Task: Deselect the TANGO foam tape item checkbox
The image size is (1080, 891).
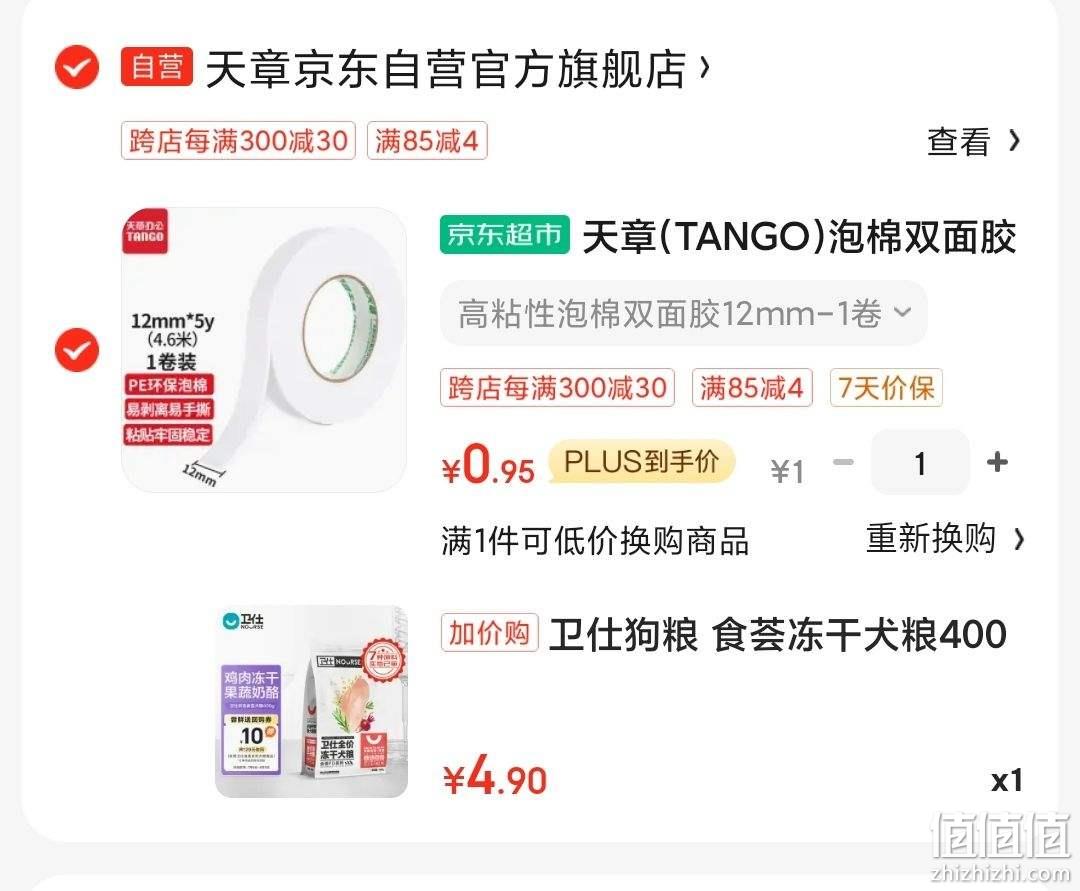Action: 76,350
